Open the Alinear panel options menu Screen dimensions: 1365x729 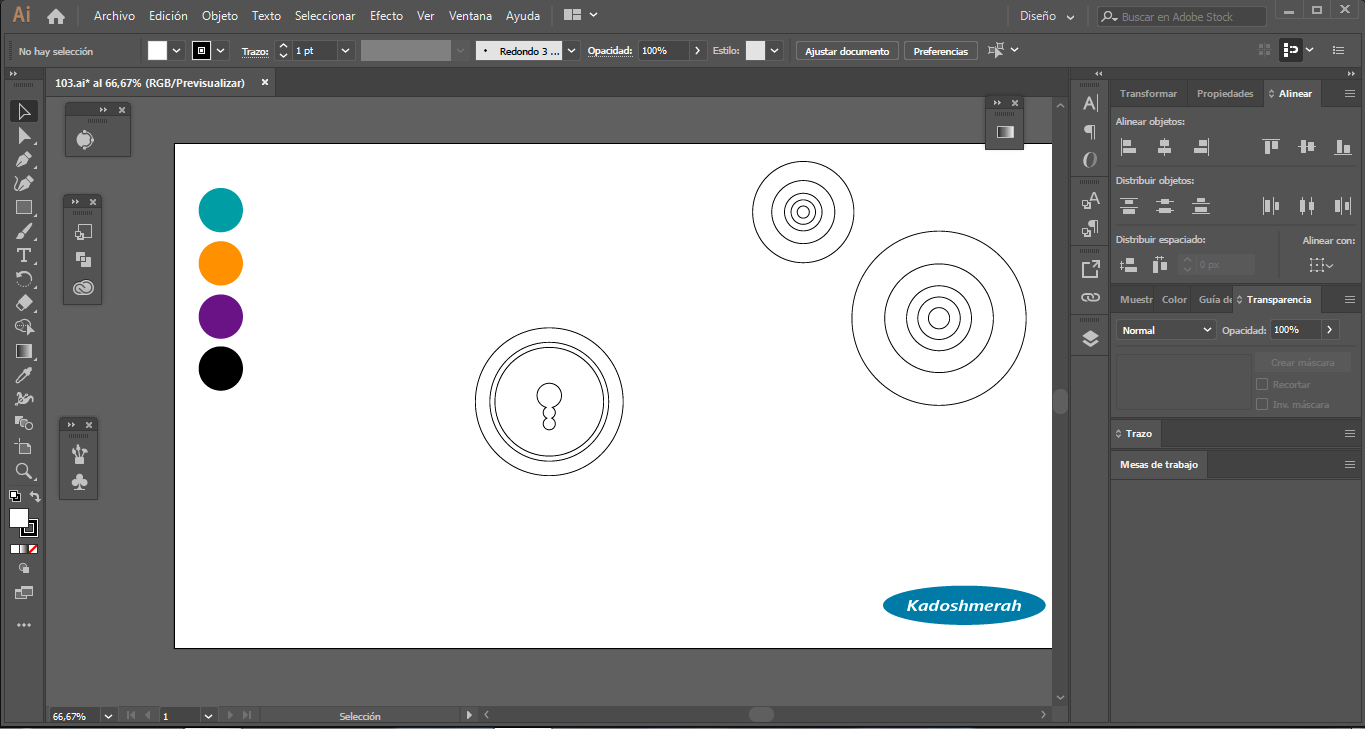click(1349, 94)
